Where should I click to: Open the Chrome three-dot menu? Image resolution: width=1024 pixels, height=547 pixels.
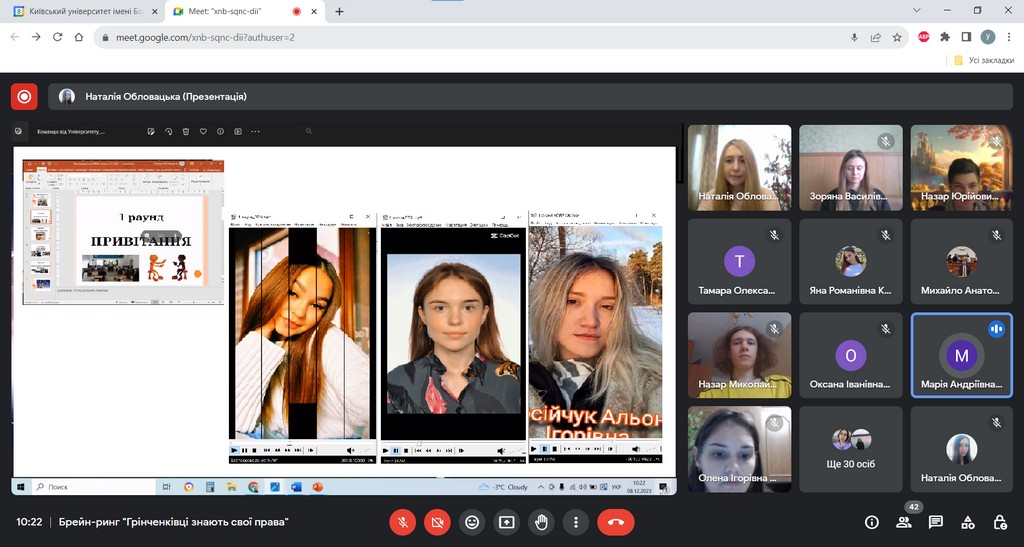pyautogui.click(x=1009, y=37)
